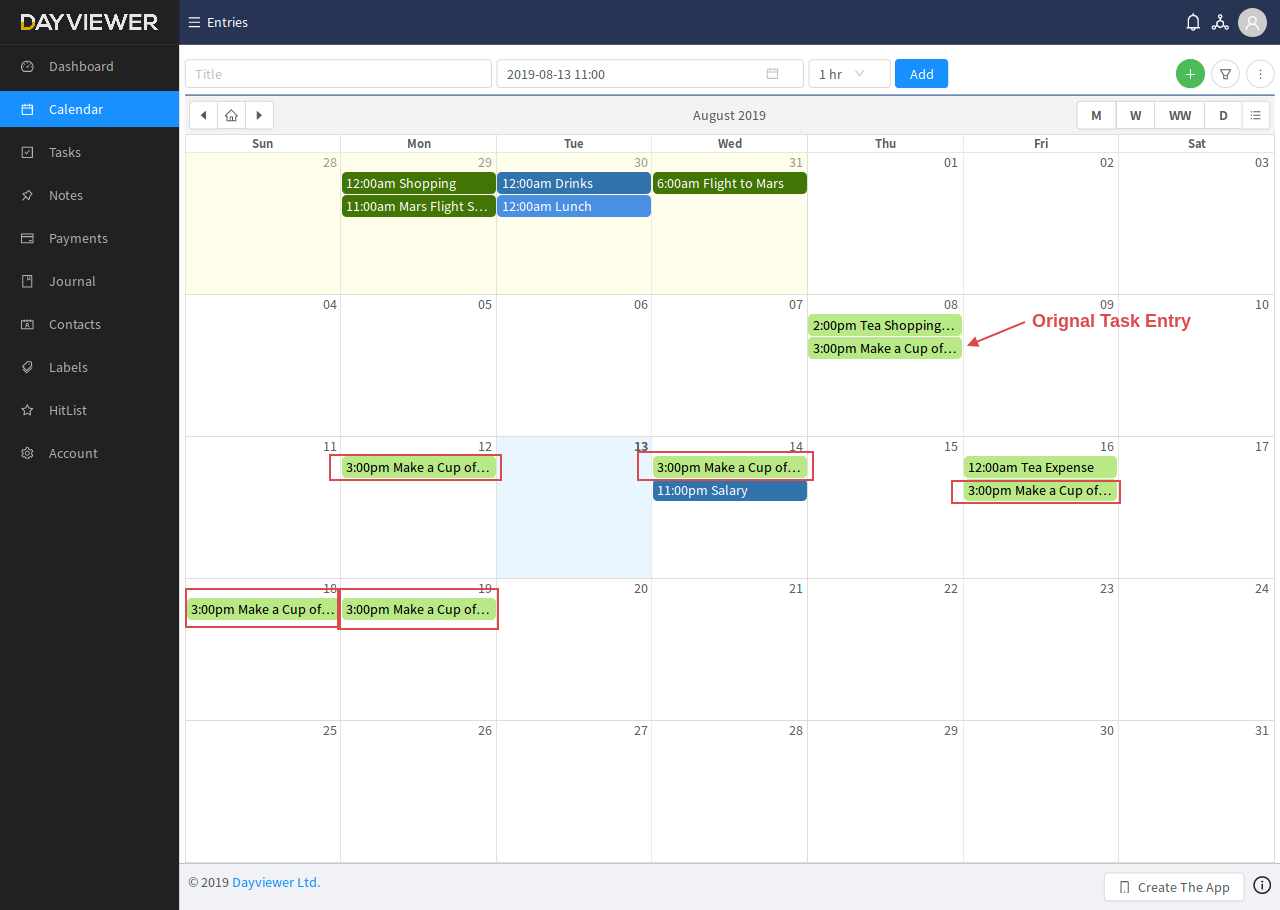Toggle the Entries hamburger menu
Screen dimensions: 1280x910
click(194, 22)
